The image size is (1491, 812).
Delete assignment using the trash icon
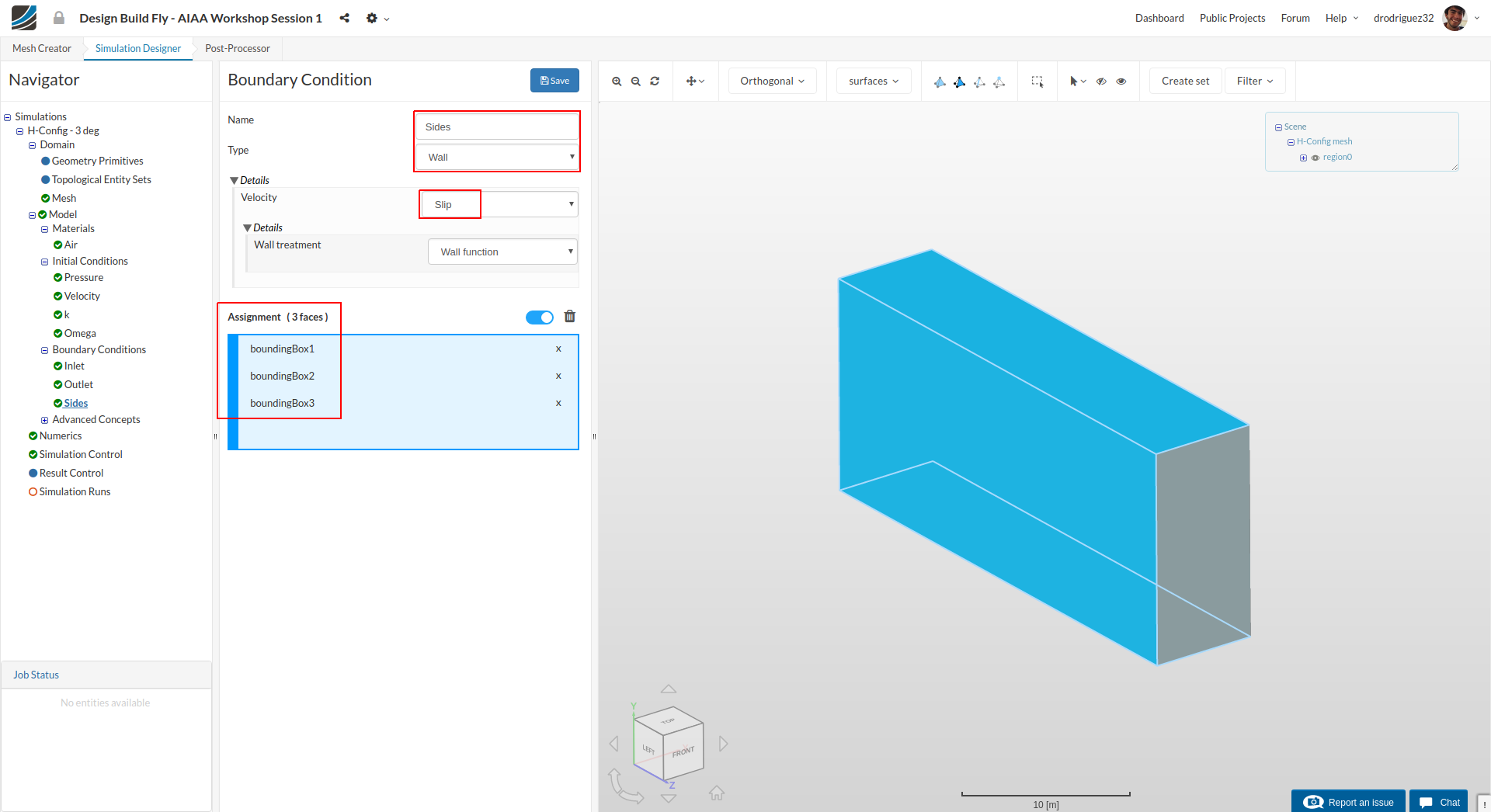[570, 317]
